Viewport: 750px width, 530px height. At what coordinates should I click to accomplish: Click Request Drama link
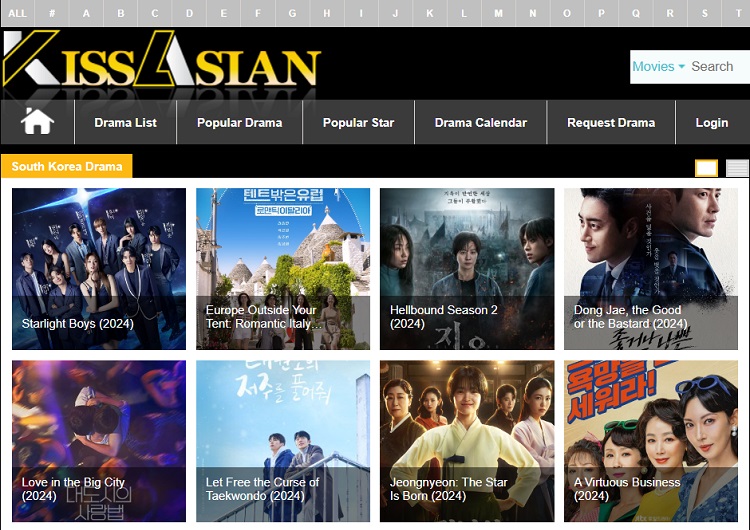tap(610, 123)
